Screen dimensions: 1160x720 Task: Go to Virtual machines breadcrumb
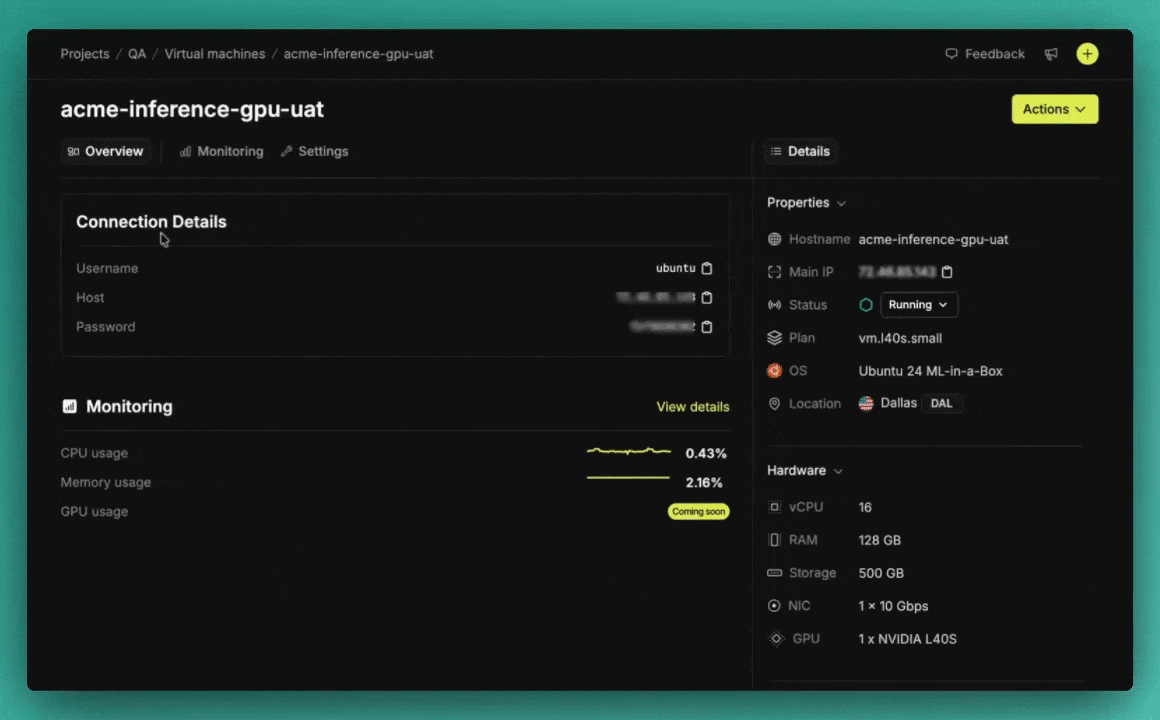[215, 54]
